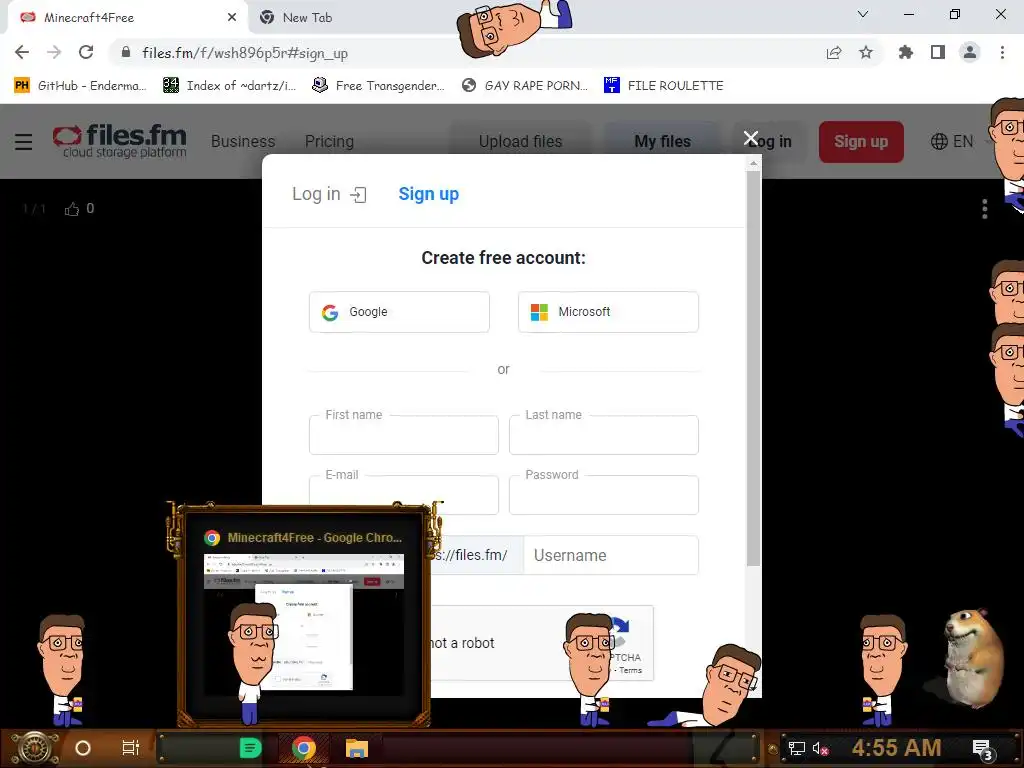Click the Minecraft4Free window preview thumbnail
Screen dimensions: 1024x768
click(x=304, y=624)
